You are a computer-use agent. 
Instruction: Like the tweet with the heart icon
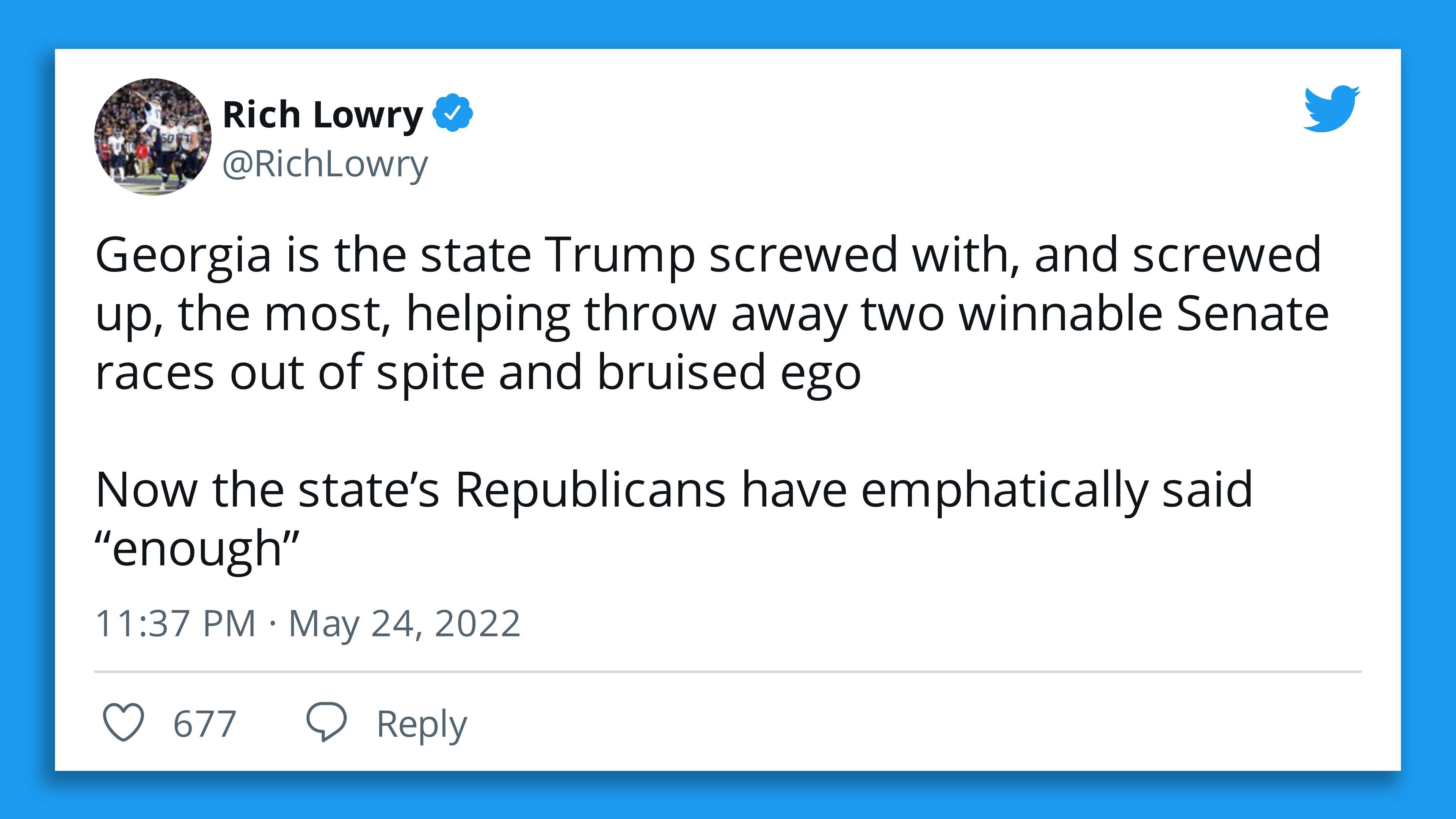point(123,722)
